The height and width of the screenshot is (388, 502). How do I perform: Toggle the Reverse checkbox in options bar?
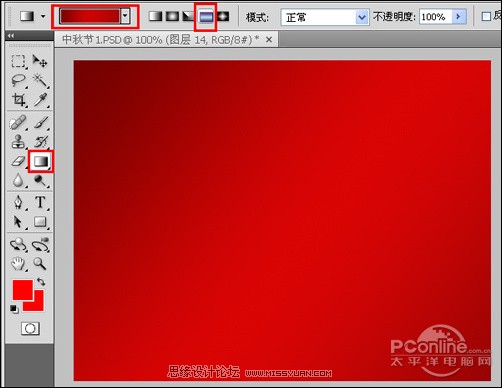coord(486,16)
